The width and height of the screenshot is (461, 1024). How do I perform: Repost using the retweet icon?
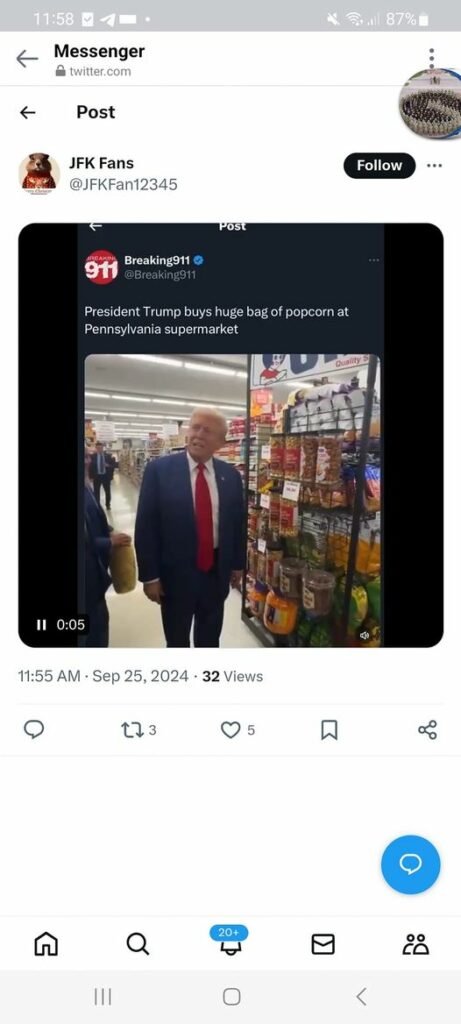coord(131,729)
